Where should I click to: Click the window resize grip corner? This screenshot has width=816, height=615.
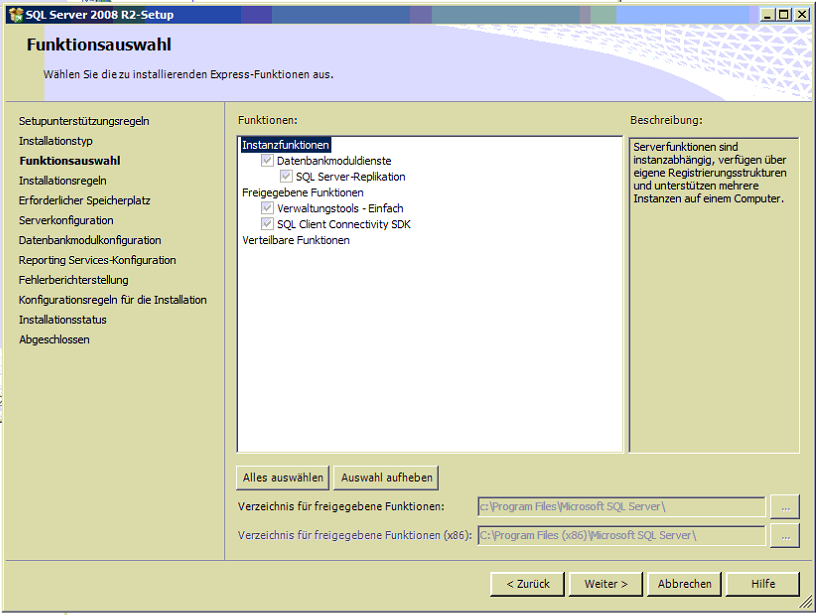click(x=806, y=603)
